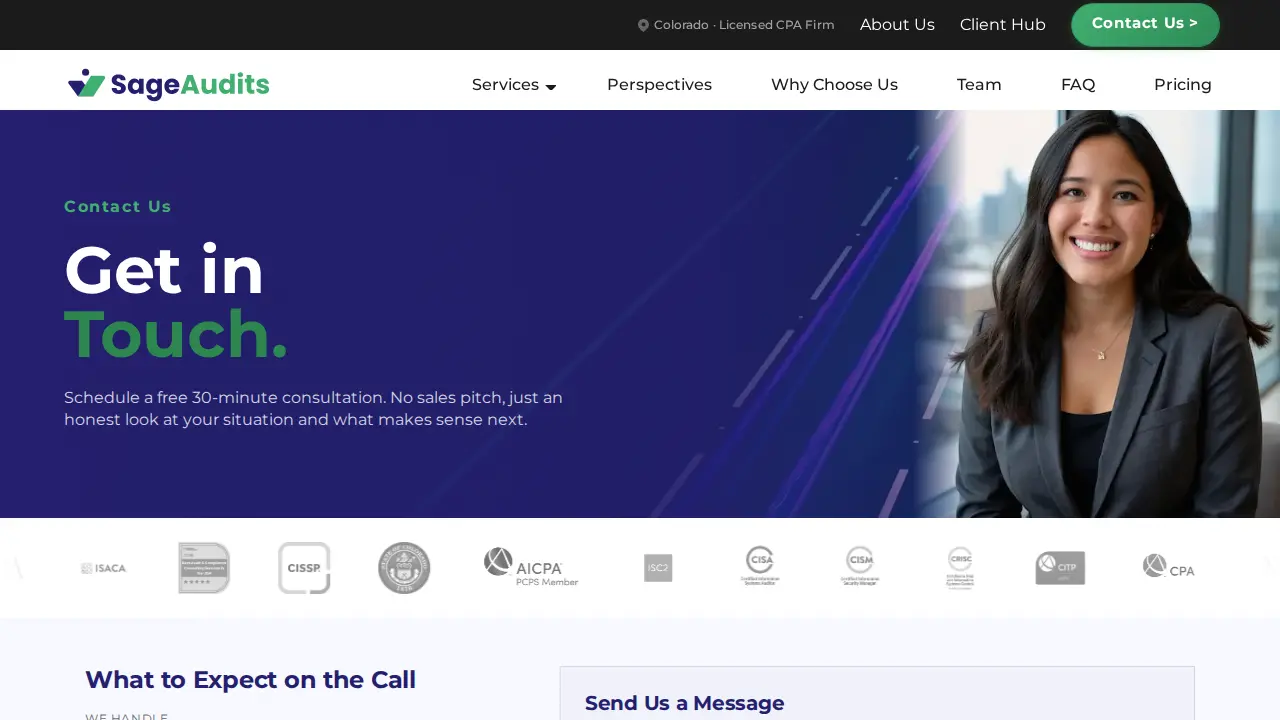This screenshot has height=720, width=1280.
Task: Click the "What to Expect on the Call" heading
Action: click(250, 680)
